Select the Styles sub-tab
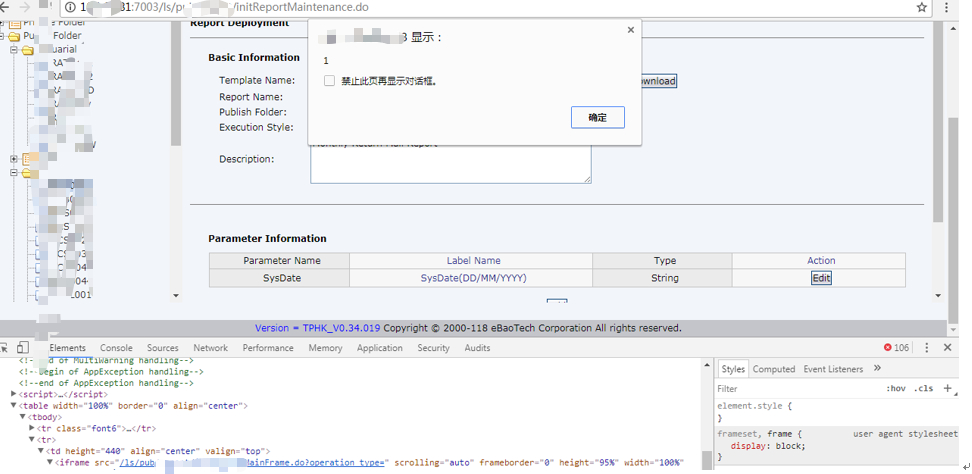Screen dimensions: 972x474 tap(733, 369)
